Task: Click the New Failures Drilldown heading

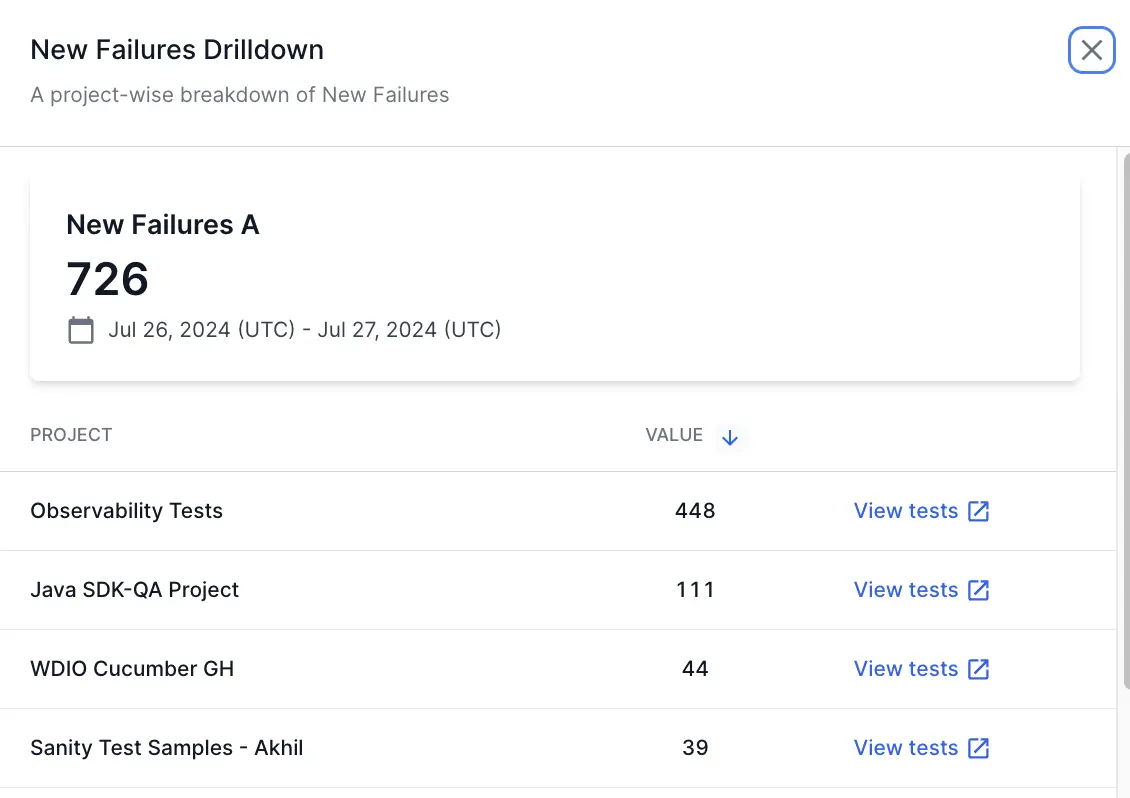Action: (x=177, y=50)
